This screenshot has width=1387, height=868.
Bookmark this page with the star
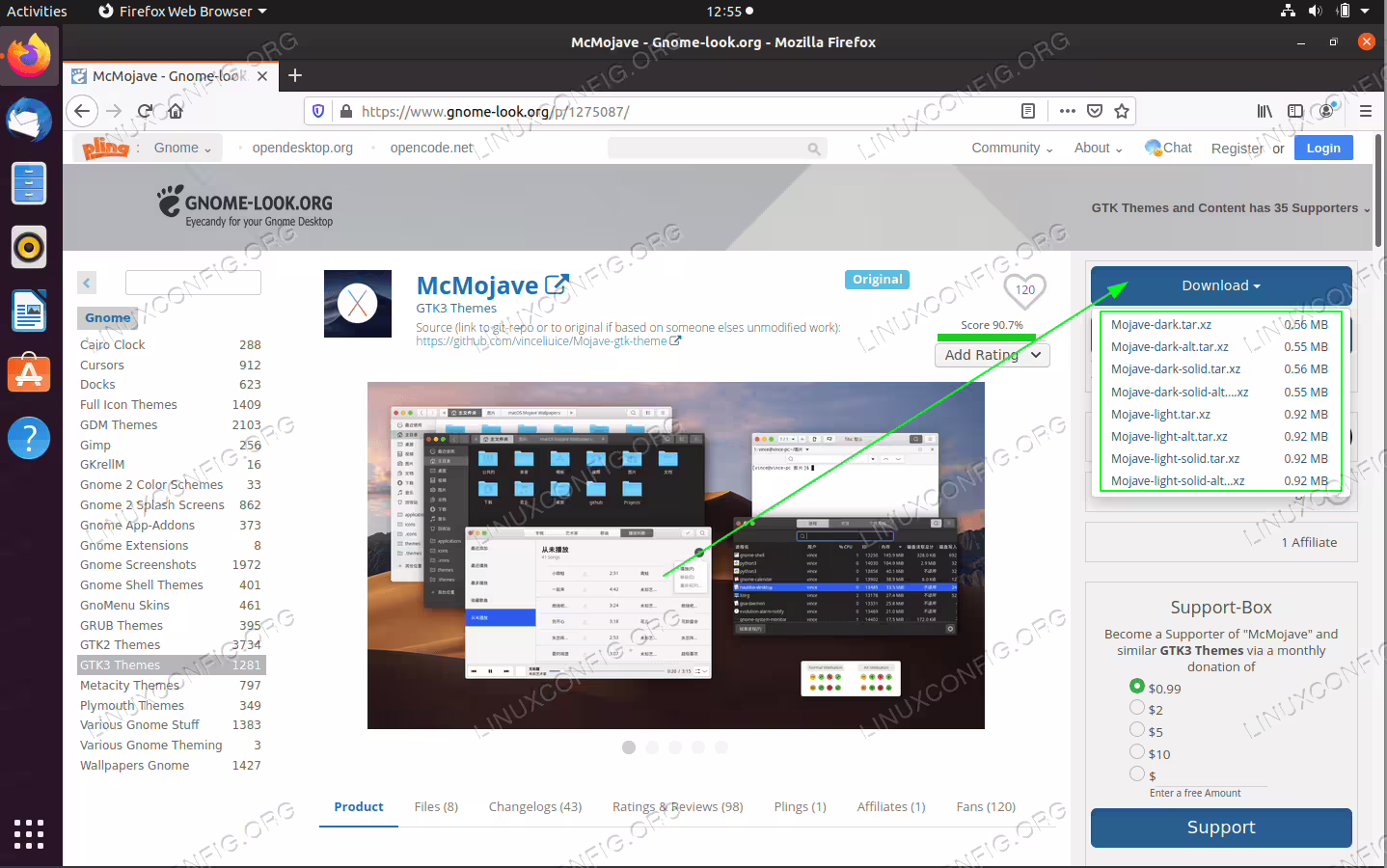[x=1122, y=111]
